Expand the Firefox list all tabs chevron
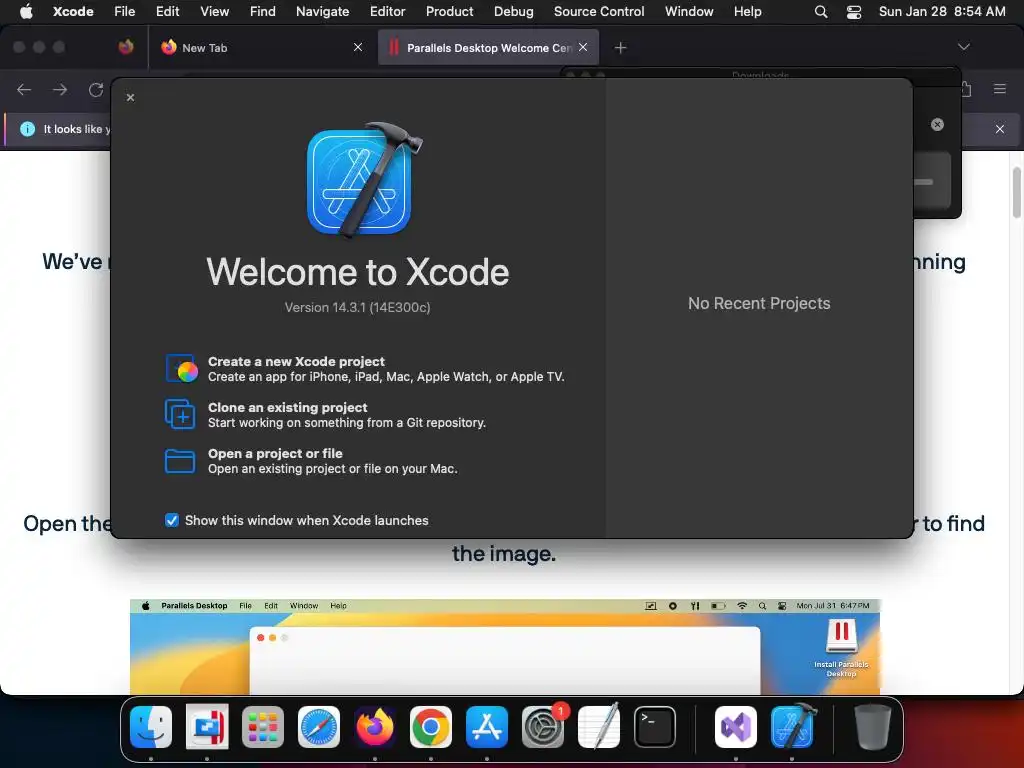 click(963, 47)
